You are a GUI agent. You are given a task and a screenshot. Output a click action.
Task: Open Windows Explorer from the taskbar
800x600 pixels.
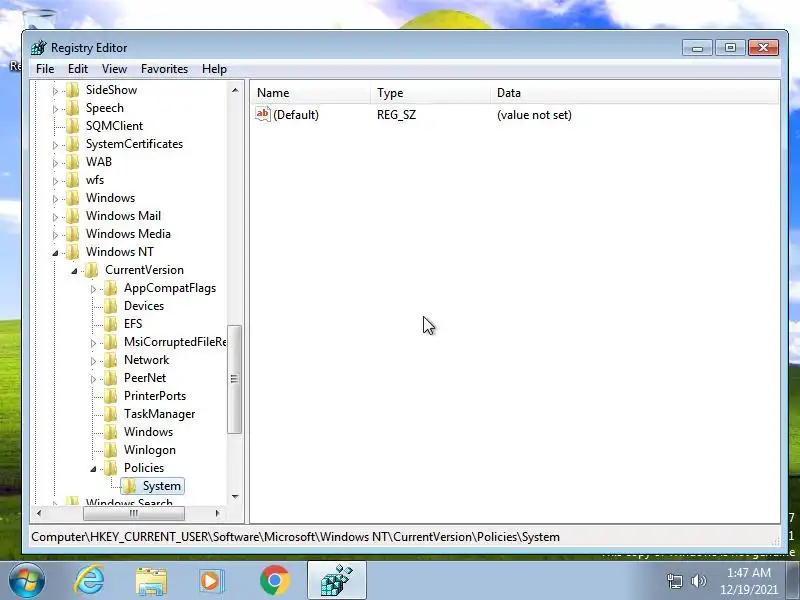click(x=151, y=581)
